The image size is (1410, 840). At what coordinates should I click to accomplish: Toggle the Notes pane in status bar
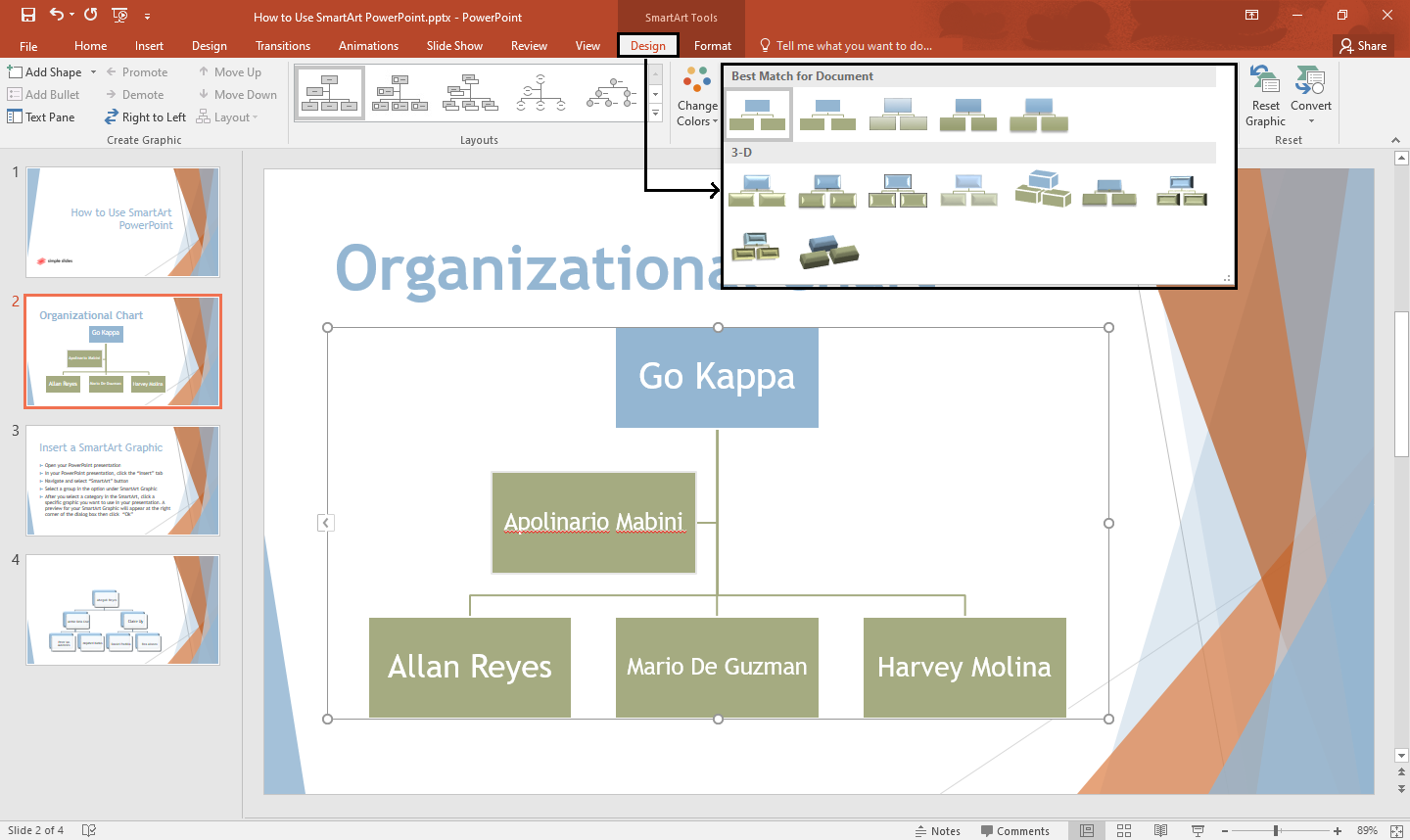tap(937, 830)
